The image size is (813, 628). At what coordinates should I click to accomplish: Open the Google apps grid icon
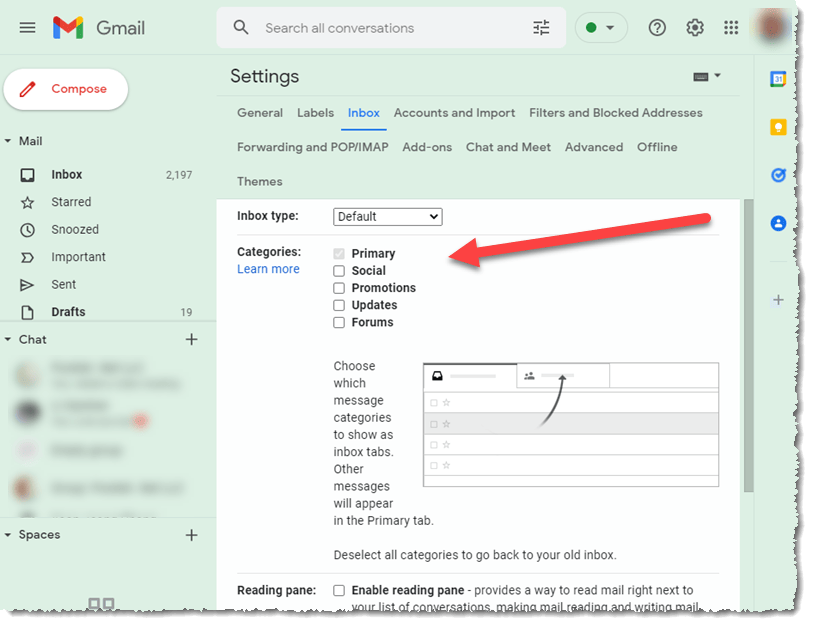tap(731, 28)
